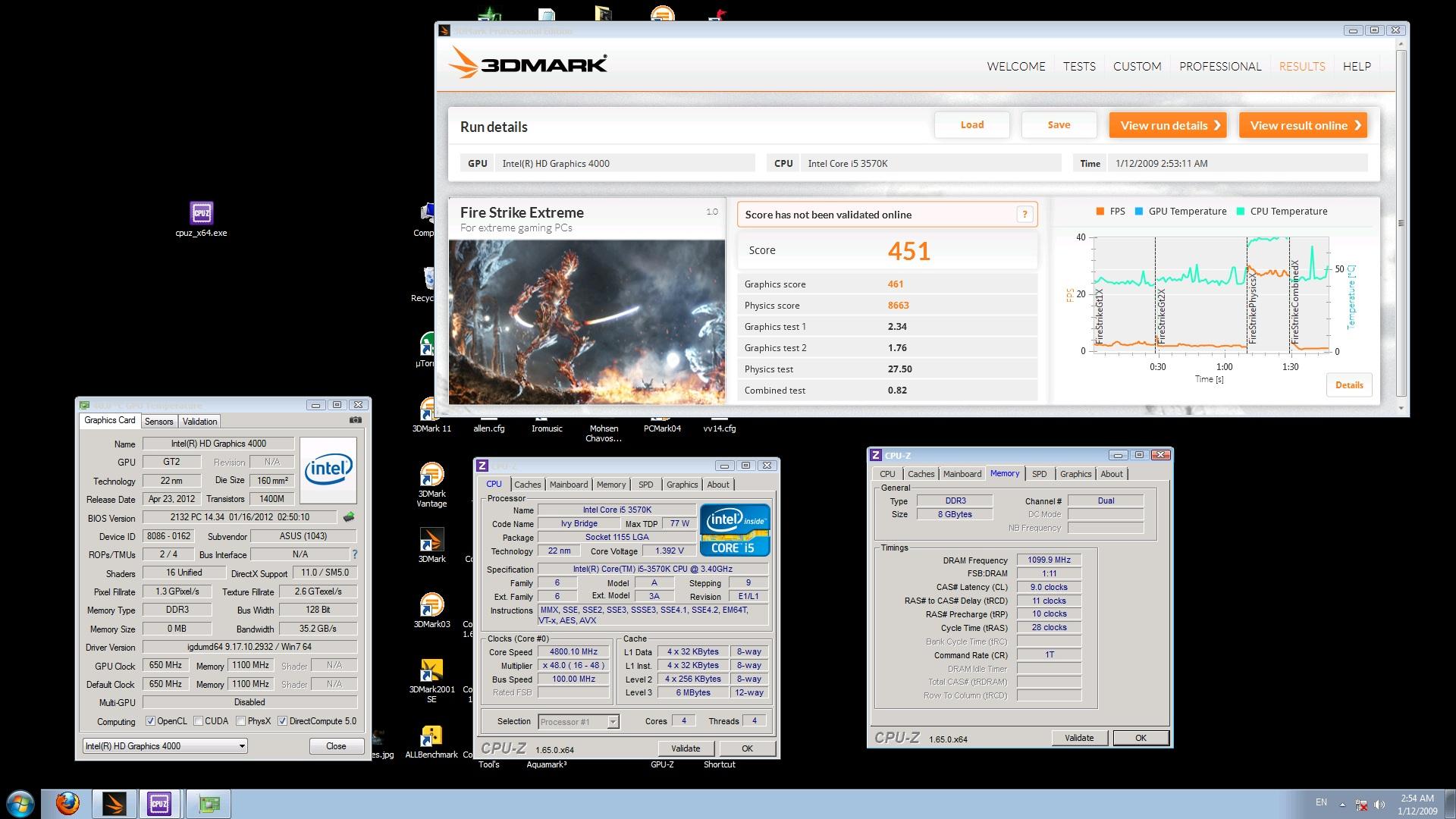Click View run details button
Viewport: 1456px width, 819px height.
[x=1168, y=125]
